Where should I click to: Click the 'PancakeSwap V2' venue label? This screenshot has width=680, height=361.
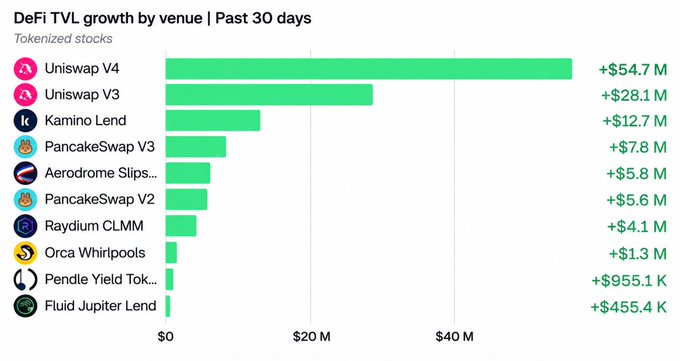(x=100, y=200)
